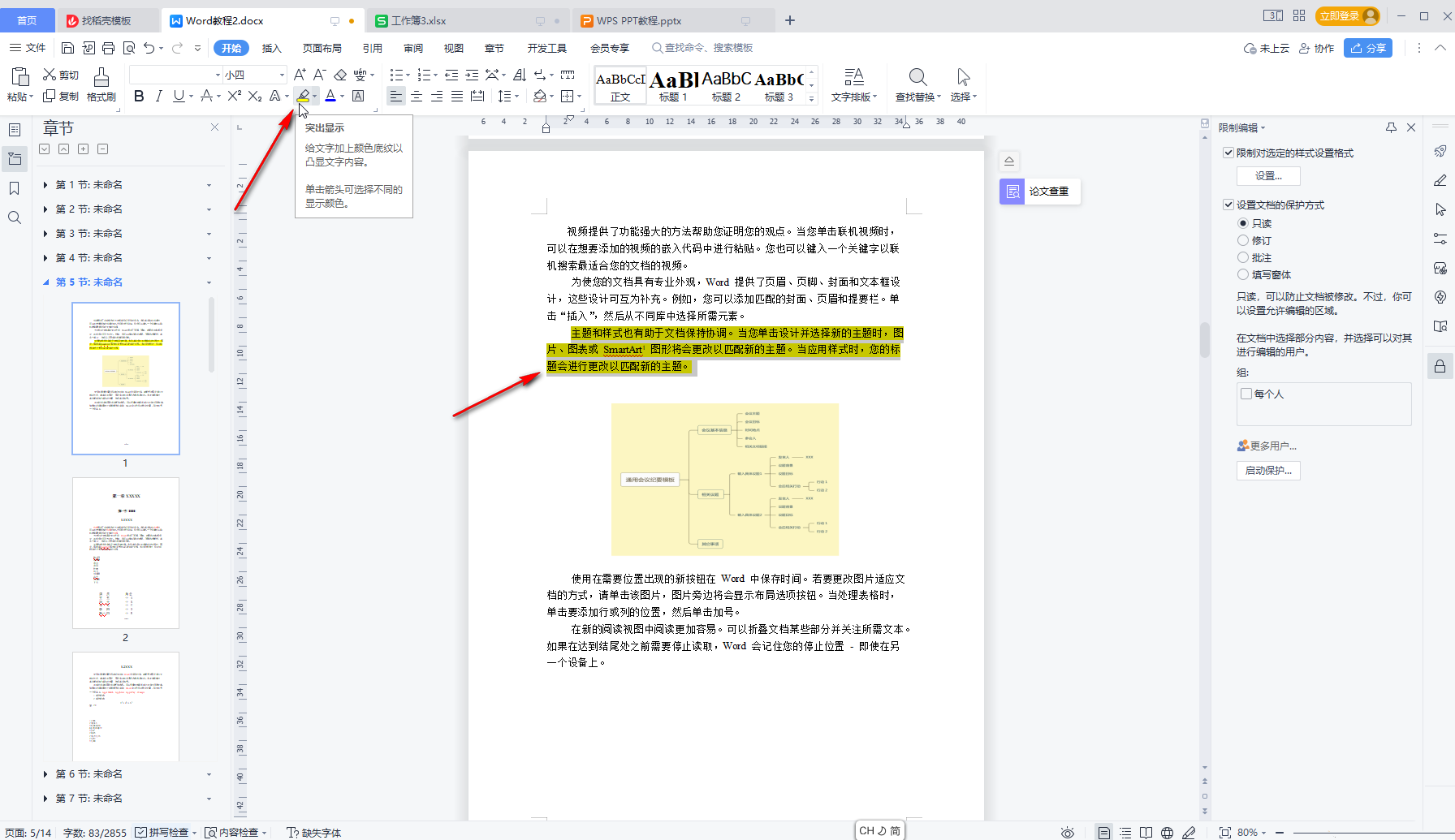Click the Clear Formatting eraser icon
The width and height of the screenshot is (1455, 840).
coord(340,75)
